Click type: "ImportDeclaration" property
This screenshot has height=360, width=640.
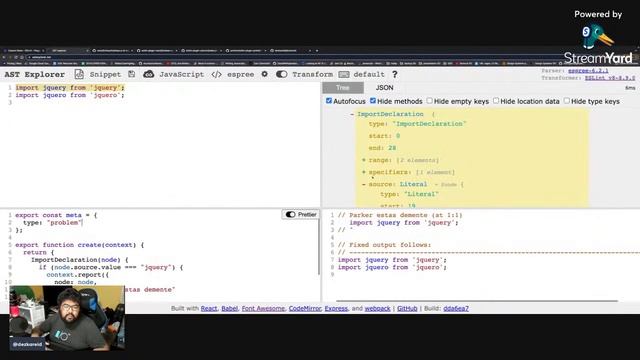417,124
